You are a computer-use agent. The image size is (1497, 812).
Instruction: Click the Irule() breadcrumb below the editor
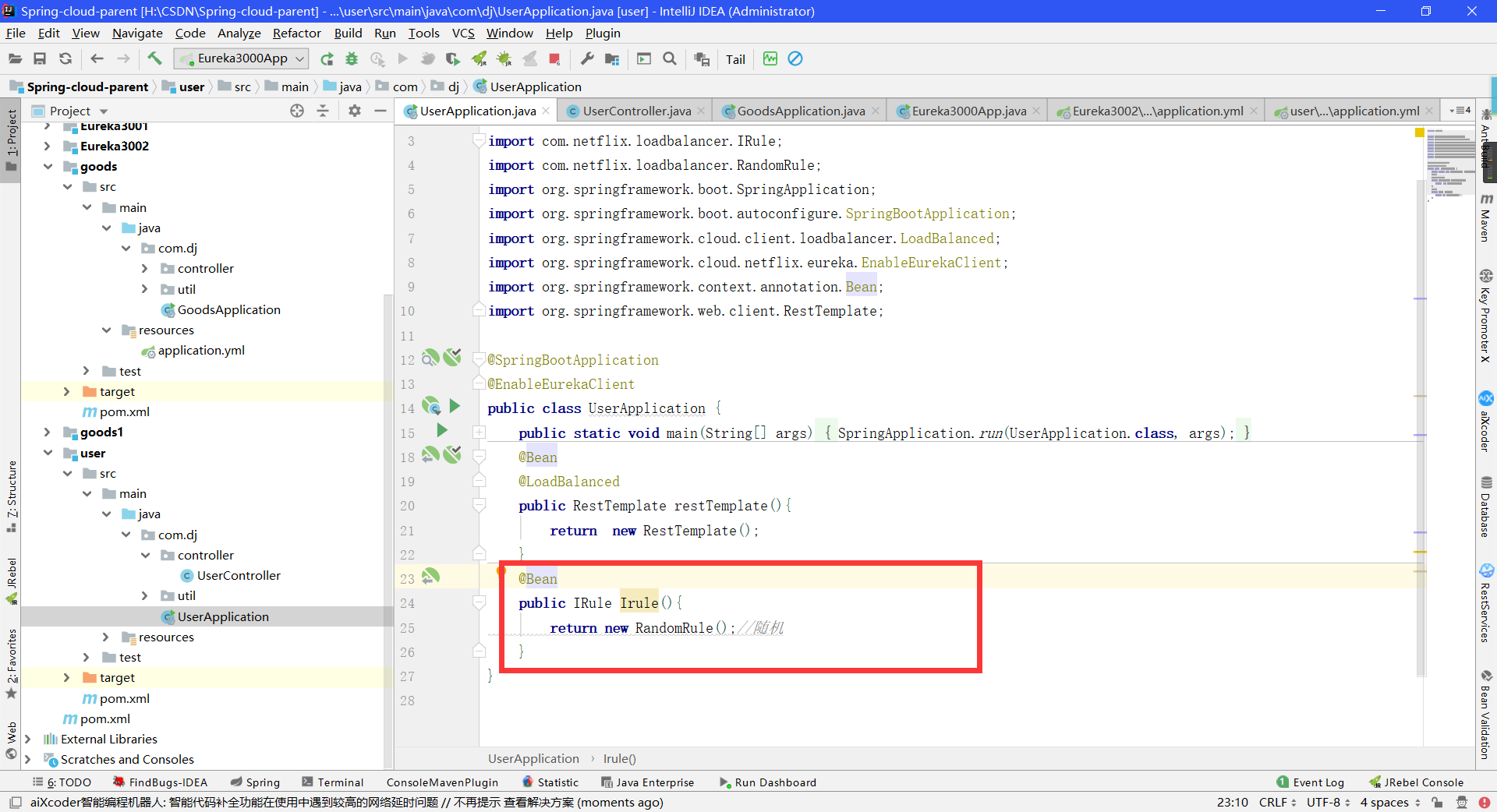tap(620, 758)
